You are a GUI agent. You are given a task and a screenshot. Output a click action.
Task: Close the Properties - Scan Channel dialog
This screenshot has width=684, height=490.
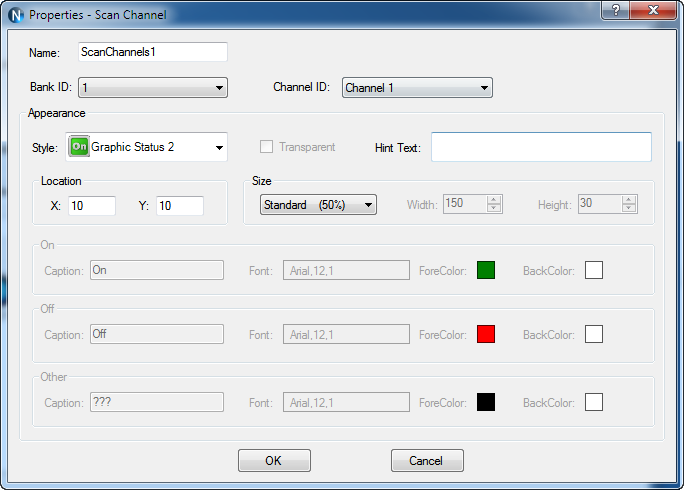point(653,10)
